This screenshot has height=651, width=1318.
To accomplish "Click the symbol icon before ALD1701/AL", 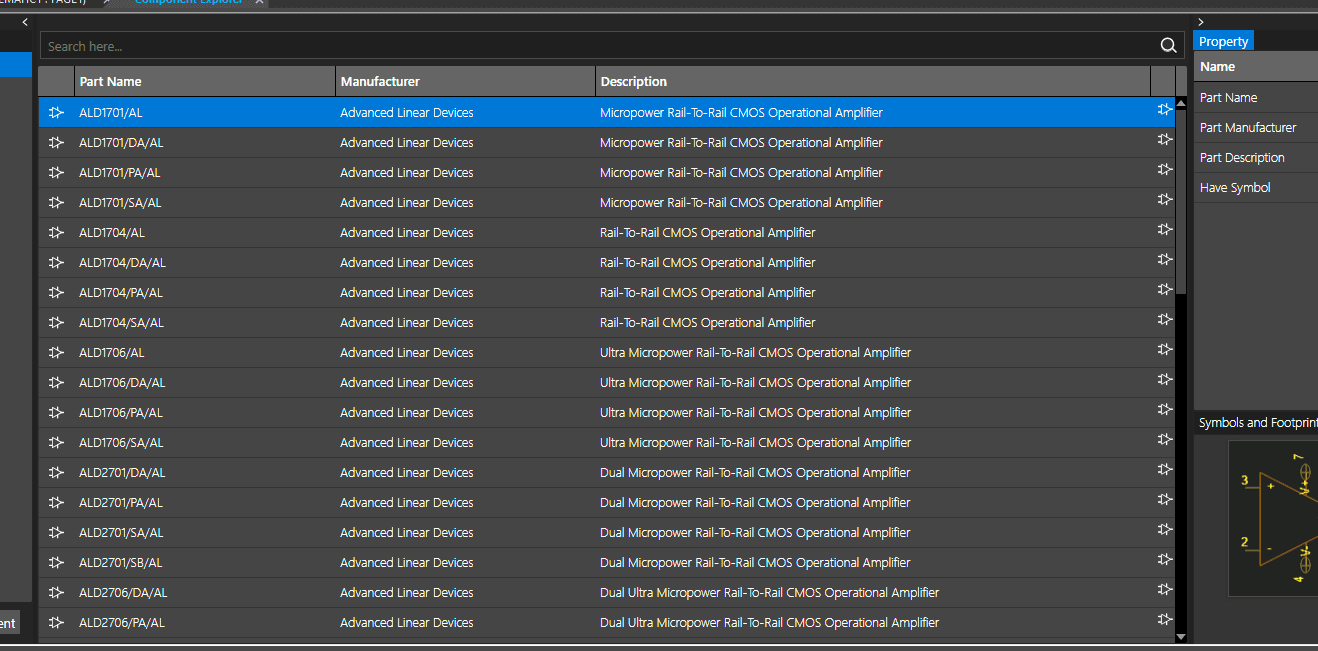I will pos(56,112).
